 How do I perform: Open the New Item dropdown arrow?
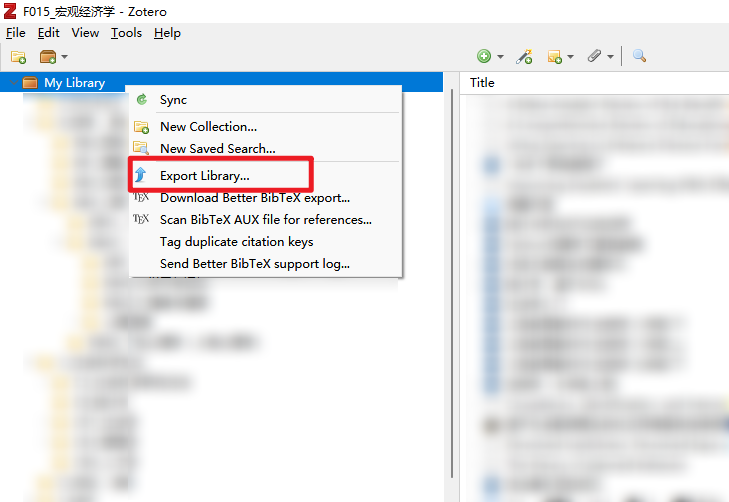(500, 57)
